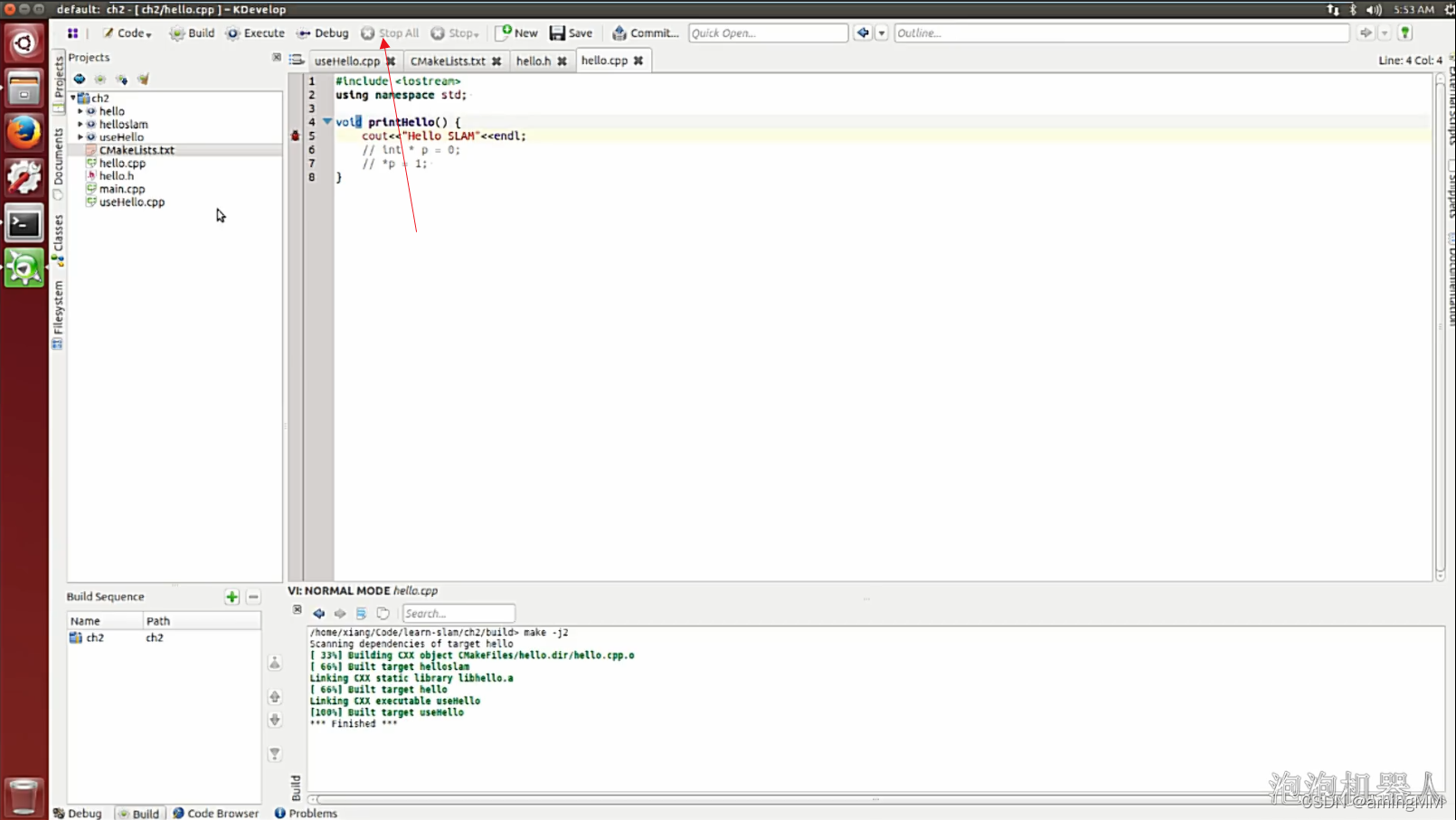Switch to the useHello.cpp tab
The width and height of the screenshot is (1456, 820).
coord(347,61)
